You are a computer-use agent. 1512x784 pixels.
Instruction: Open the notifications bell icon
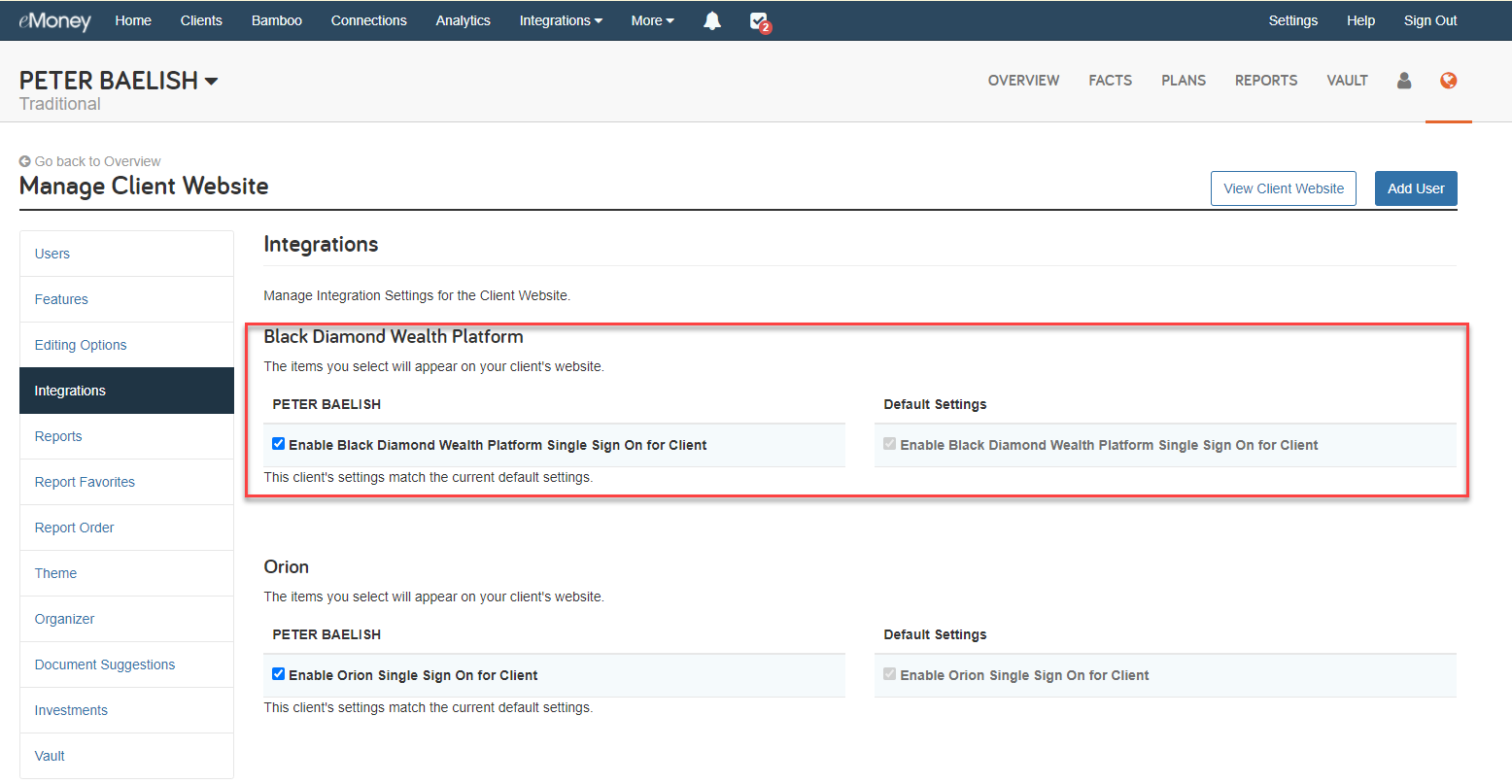click(x=712, y=20)
